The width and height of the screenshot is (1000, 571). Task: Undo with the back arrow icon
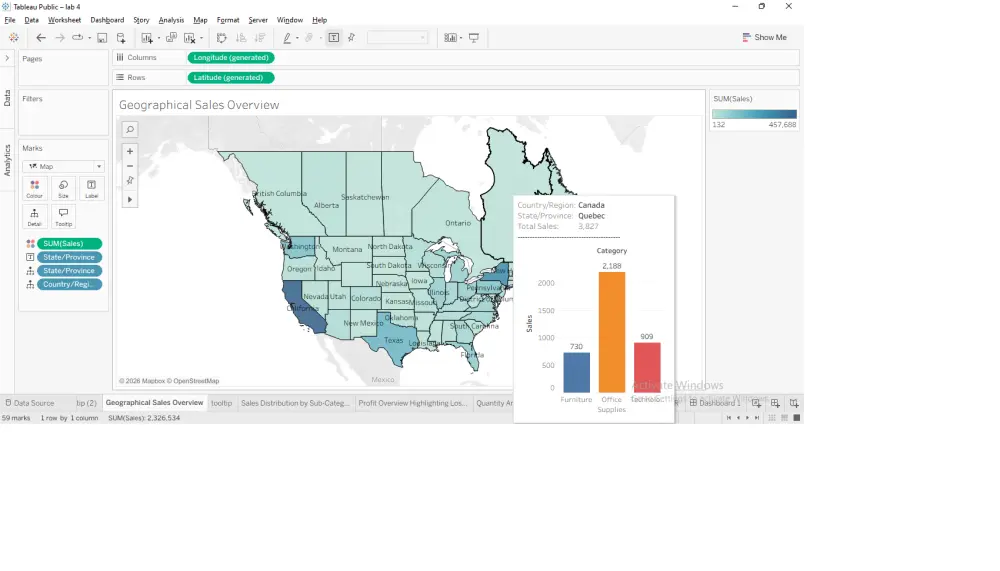click(x=41, y=38)
